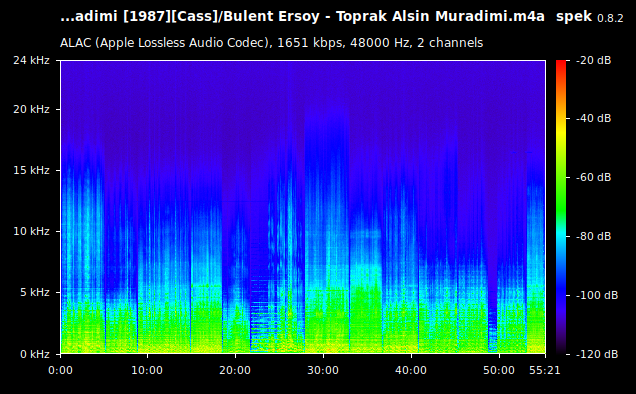This screenshot has height=394, width=636.
Task: Click the 0:00 time axis label
Action: pos(60,370)
